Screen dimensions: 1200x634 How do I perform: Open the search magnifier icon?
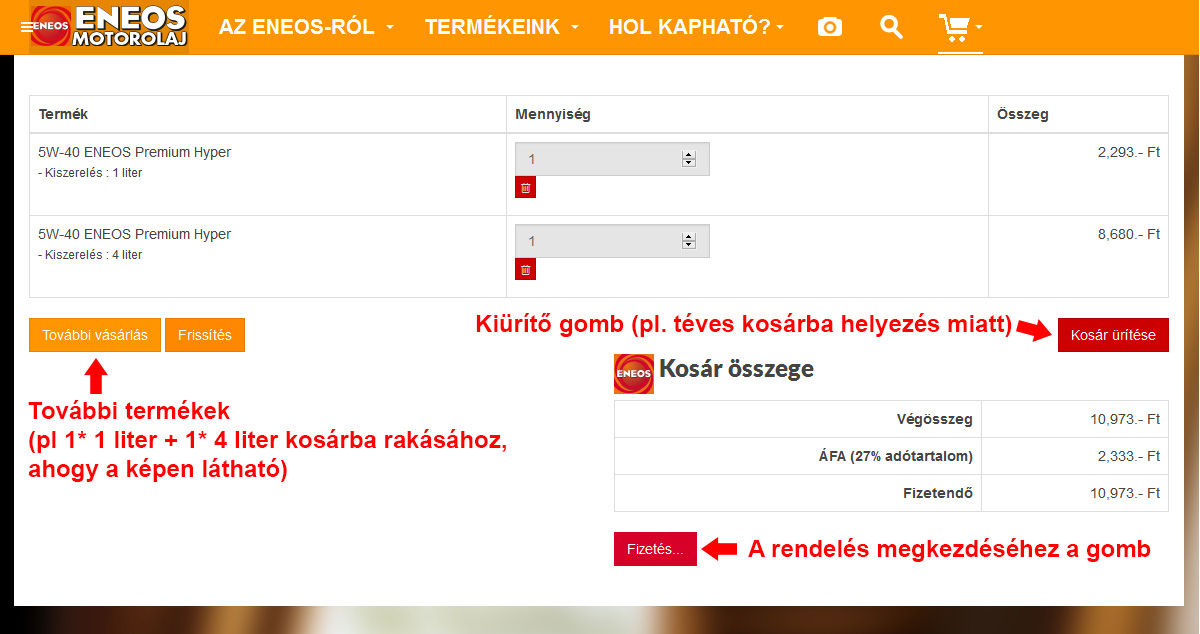tap(891, 27)
